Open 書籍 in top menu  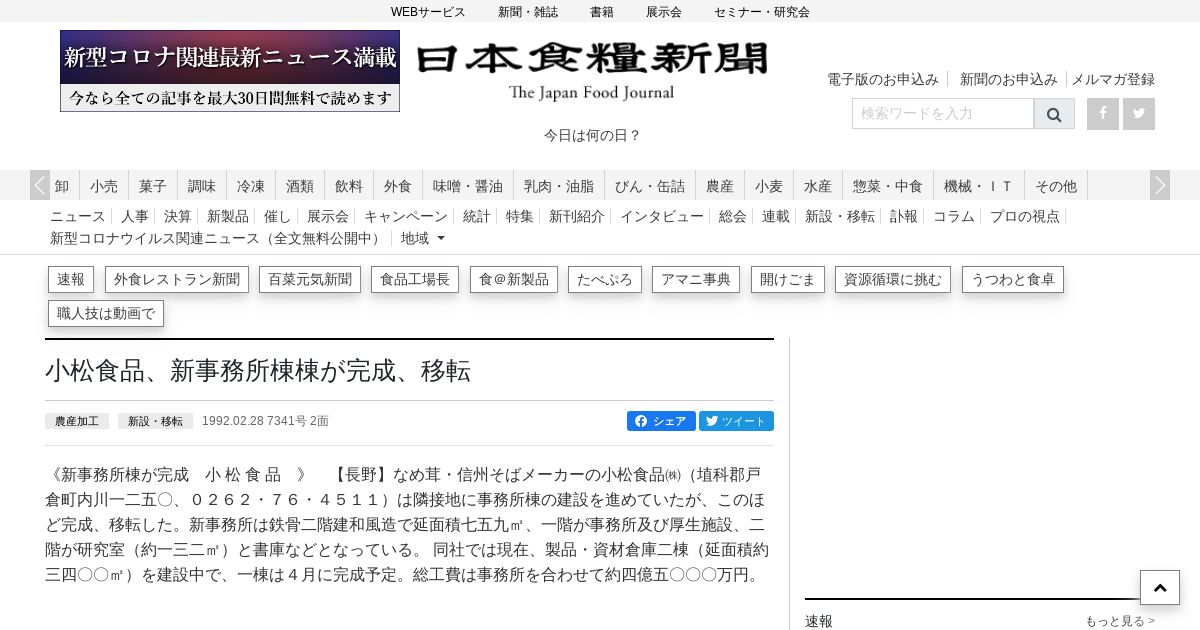click(602, 12)
